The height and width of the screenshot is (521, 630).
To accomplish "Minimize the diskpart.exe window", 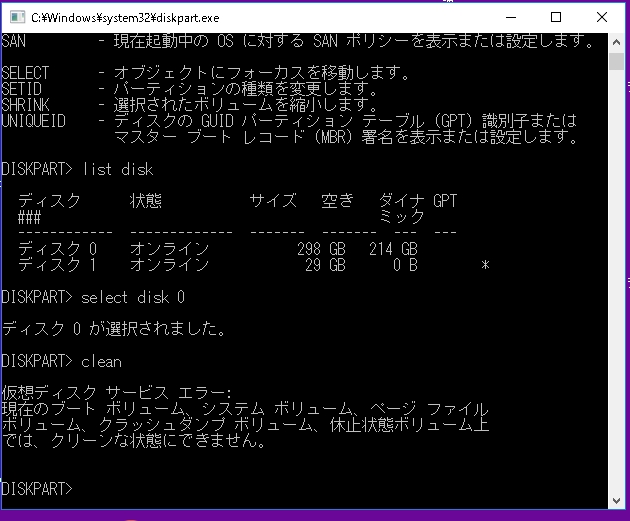I will [511, 17].
